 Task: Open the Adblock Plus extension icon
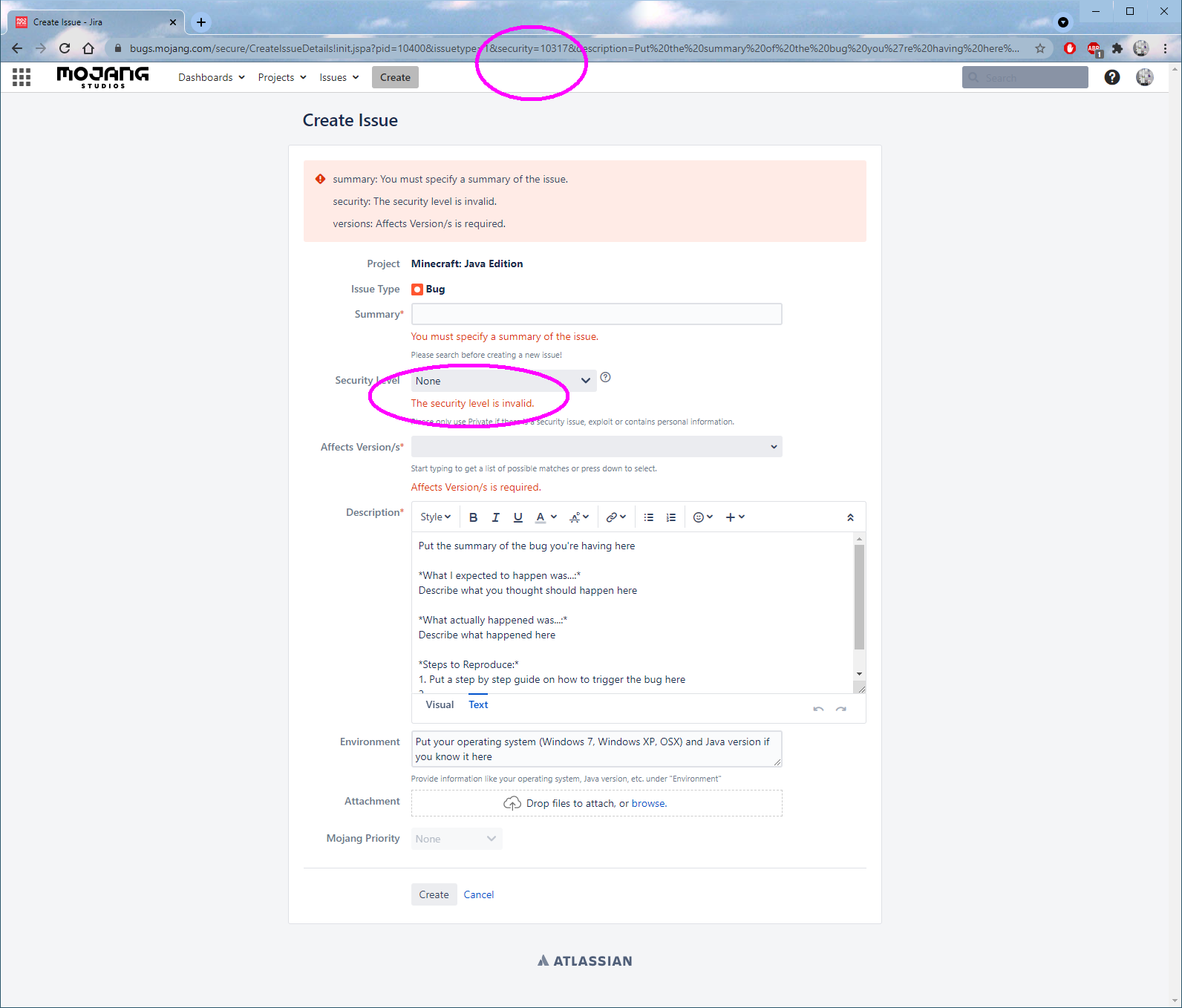tap(1094, 48)
